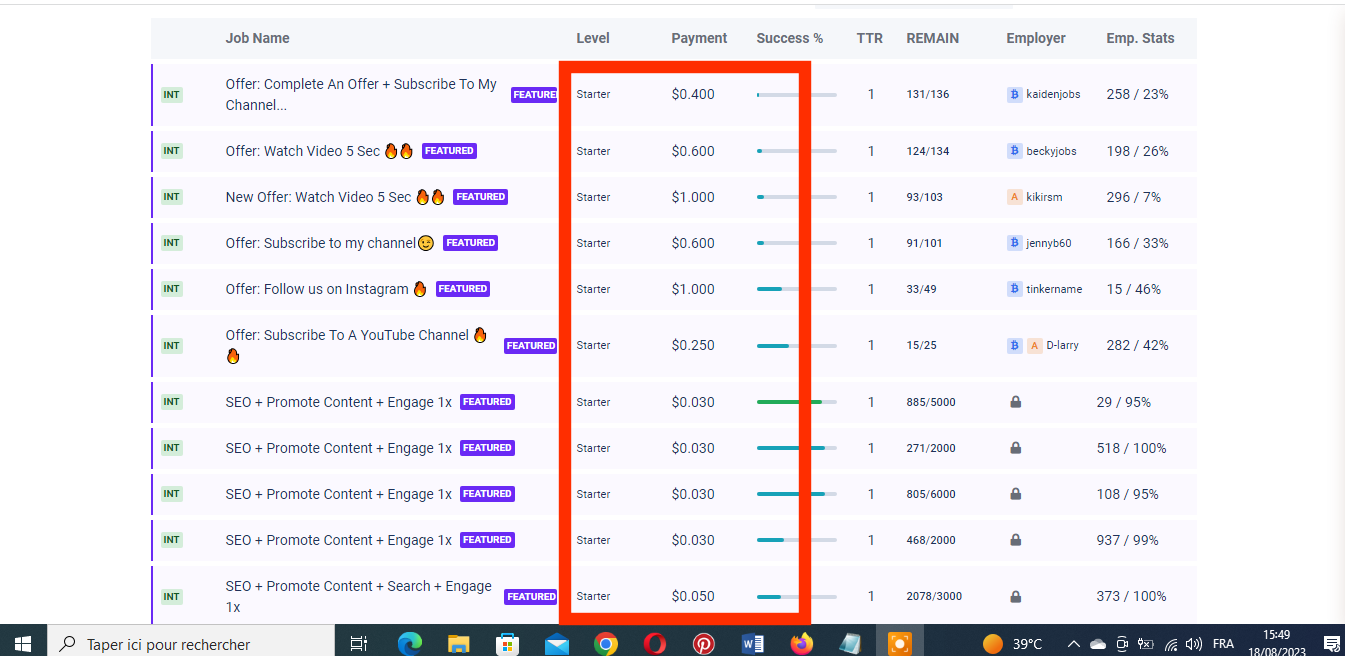Image resolution: width=1345 pixels, height=656 pixels.
Task: Sort by the Emp. Stats column header
Action: point(1140,38)
